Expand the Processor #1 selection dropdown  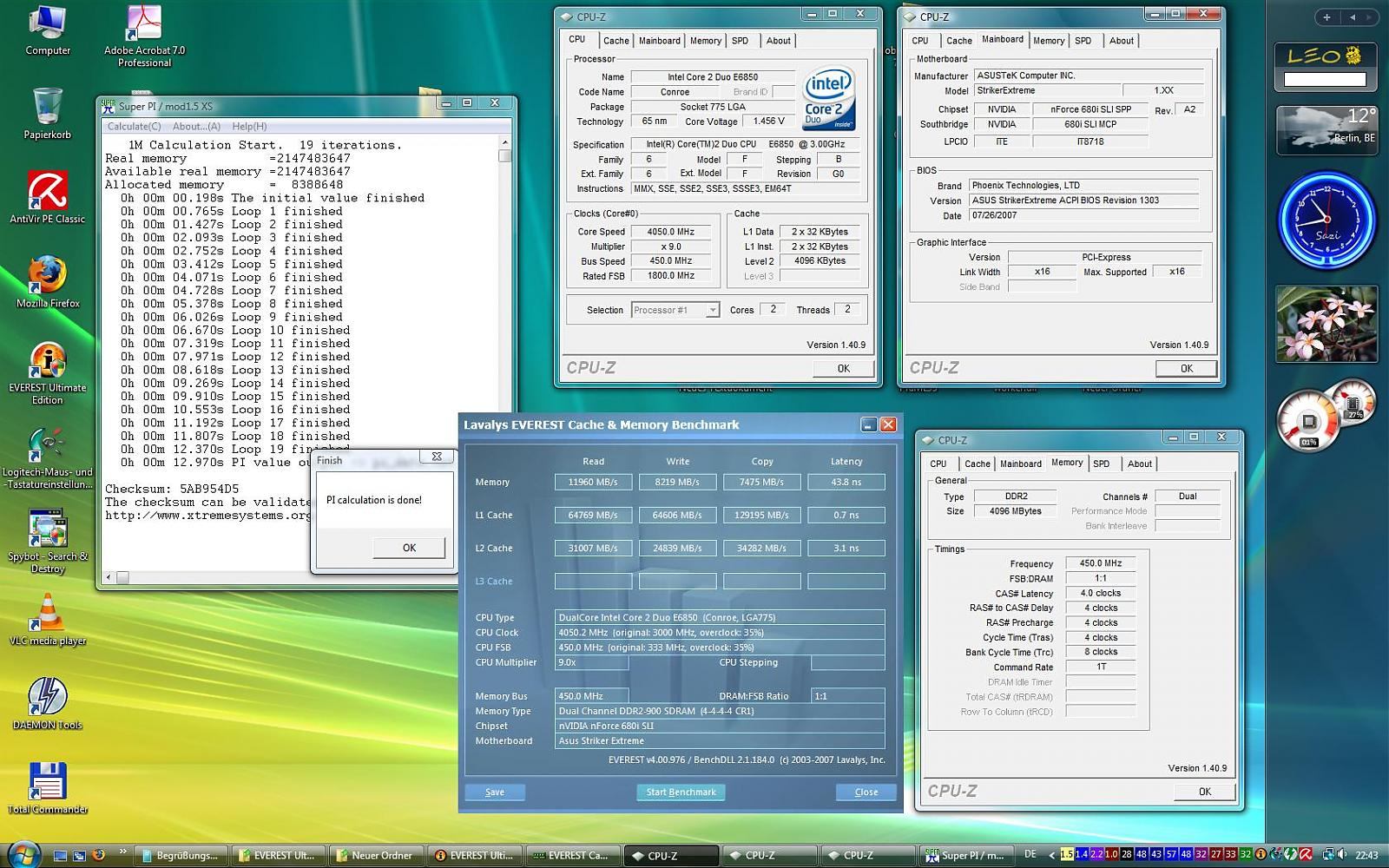point(712,310)
